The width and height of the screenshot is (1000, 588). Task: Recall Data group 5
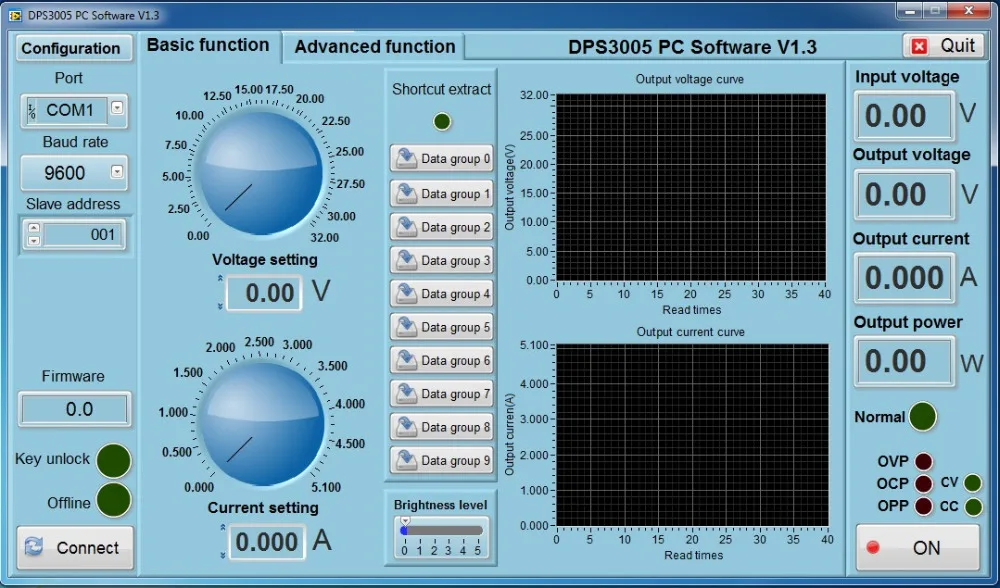[441, 327]
